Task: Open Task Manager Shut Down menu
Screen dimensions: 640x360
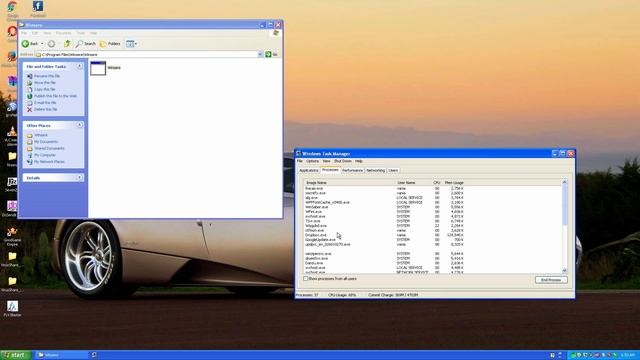Action: coord(343,161)
